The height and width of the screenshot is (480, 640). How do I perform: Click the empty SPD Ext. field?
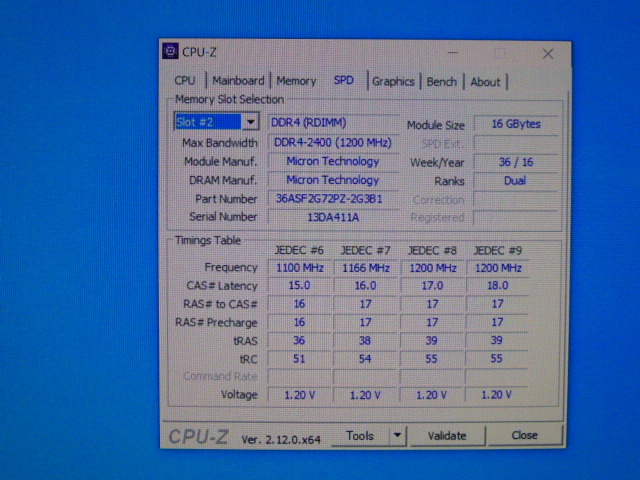pos(516,143)
